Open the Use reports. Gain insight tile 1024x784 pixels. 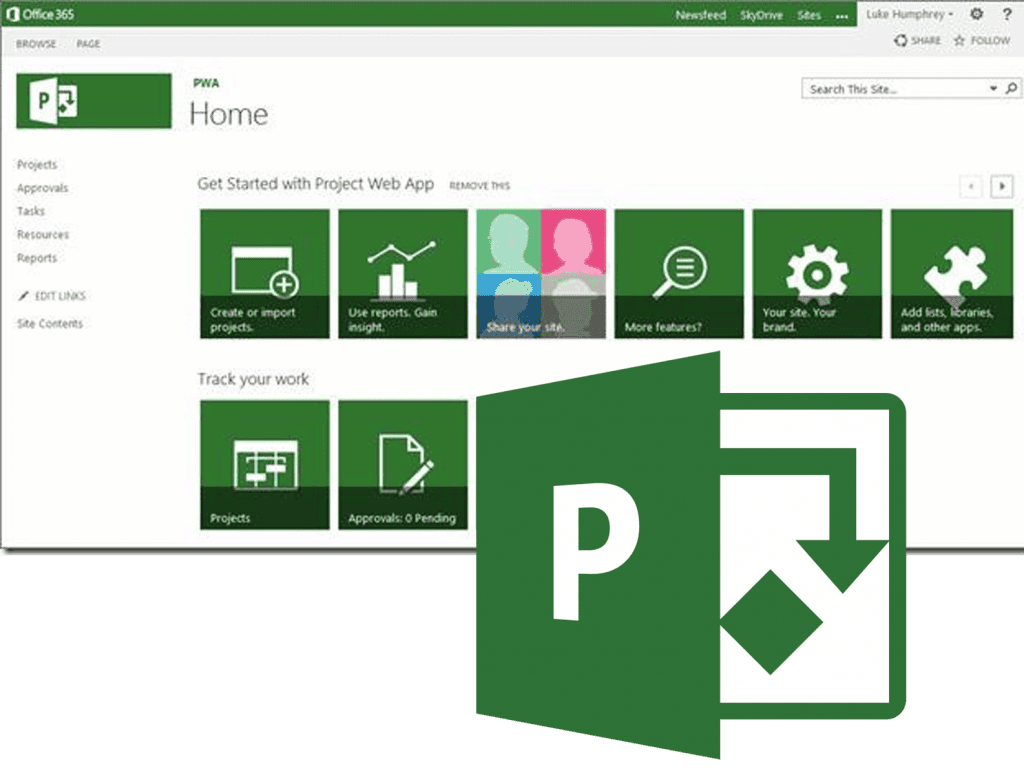pos(403,274)
